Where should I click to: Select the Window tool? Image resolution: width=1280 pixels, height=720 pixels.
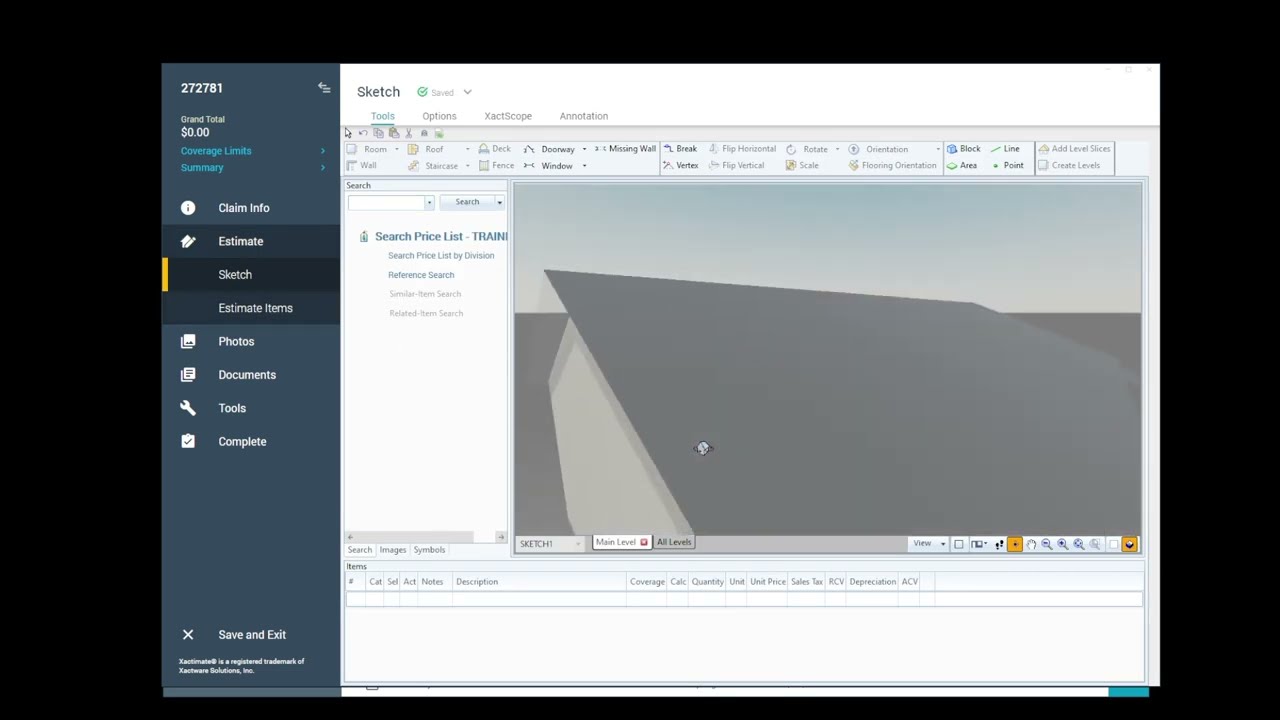tap(548, 166)
